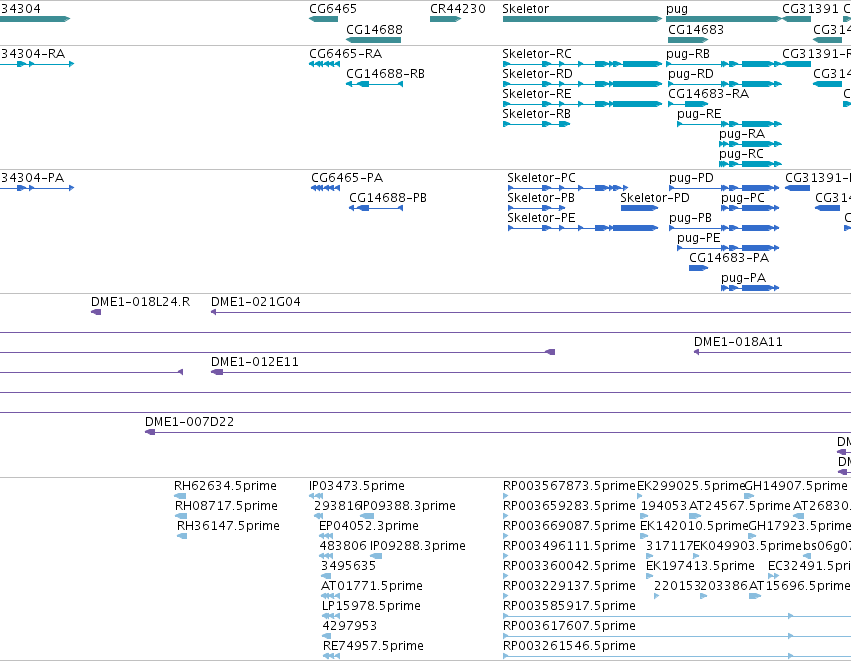Viewport: 851px width, 661px height.
Task: Click protein pug-PA feature
Action: click(x=750, y=288)
